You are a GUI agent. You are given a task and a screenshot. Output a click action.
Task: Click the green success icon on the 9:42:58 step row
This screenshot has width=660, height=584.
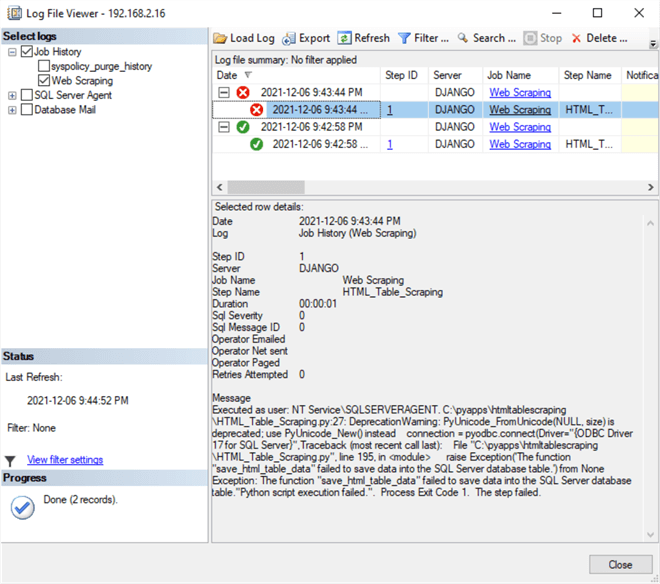click(256, 144)
